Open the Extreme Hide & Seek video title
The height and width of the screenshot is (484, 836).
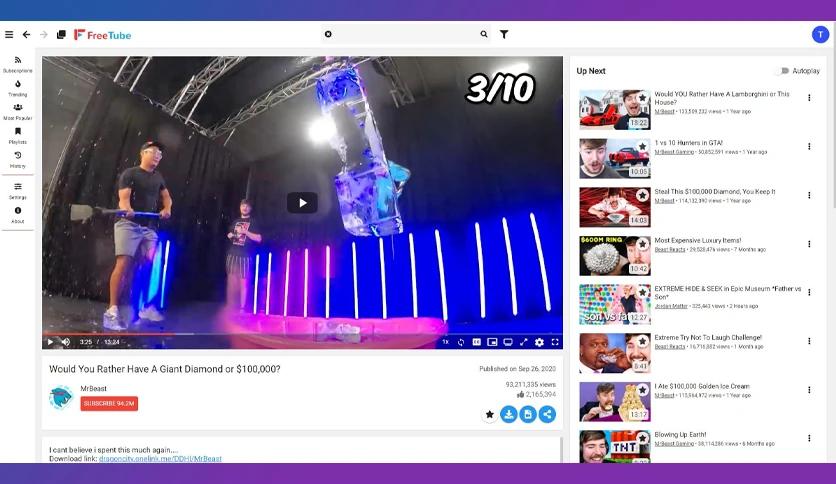pyautogui.click(x=728, y=293)
